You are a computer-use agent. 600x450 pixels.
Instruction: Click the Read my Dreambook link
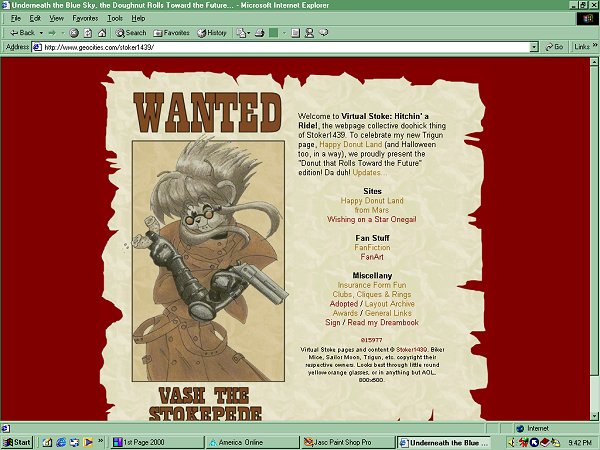(383, 323)
